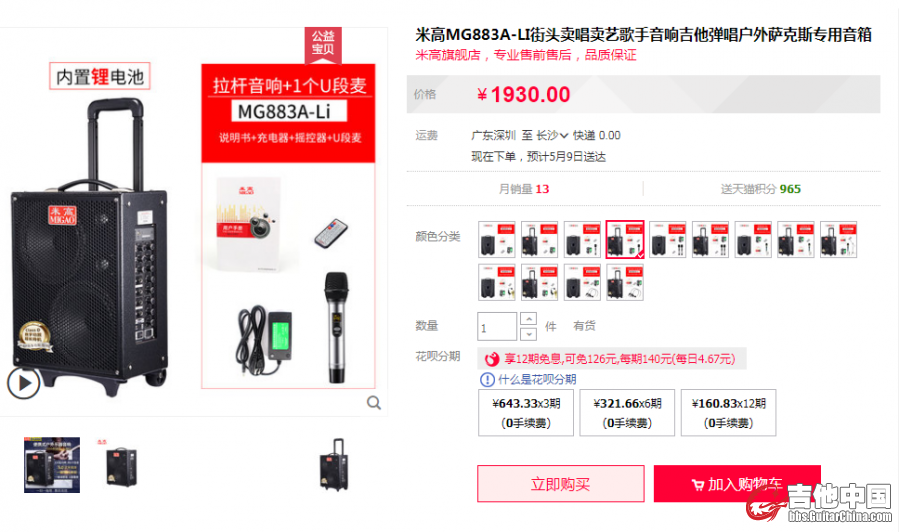Open the first gallery thumbnail with blue poster

tap(52, 465)
